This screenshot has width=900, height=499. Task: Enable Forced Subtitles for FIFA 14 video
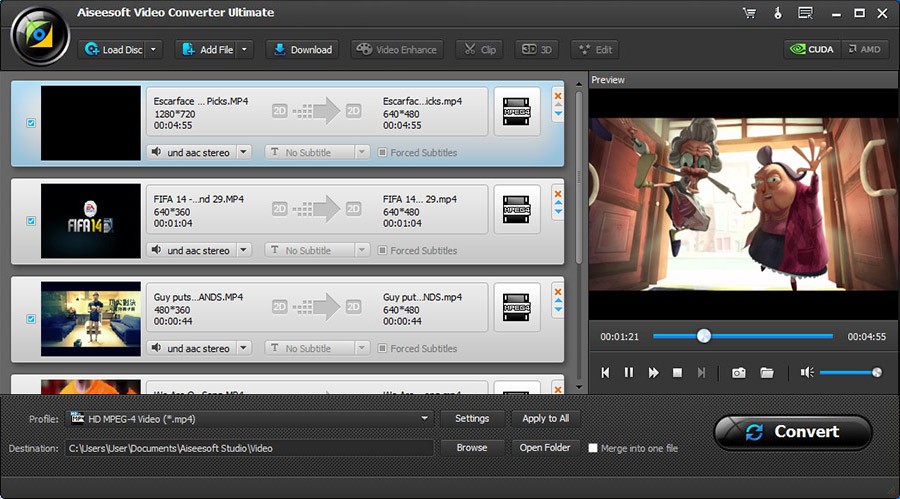pyautogui.click(x=382, y=250)
